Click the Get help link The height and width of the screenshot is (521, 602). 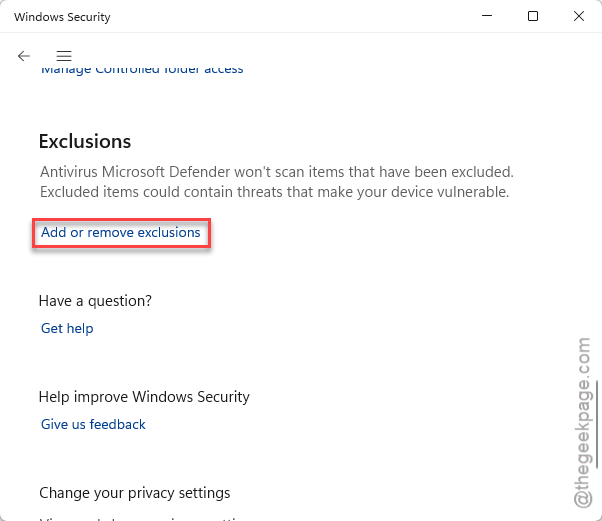(x=67, y=329)
